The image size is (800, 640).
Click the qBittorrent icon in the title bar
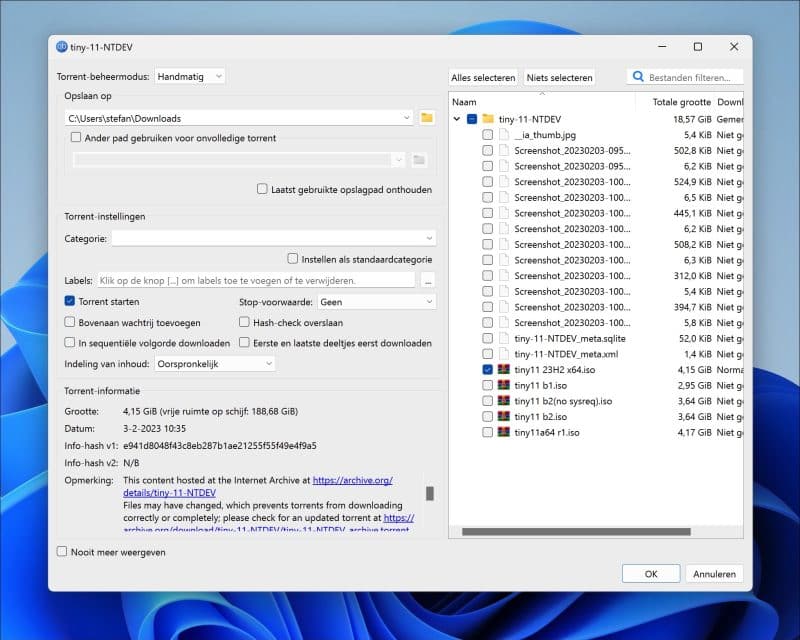tap(61, 47)
